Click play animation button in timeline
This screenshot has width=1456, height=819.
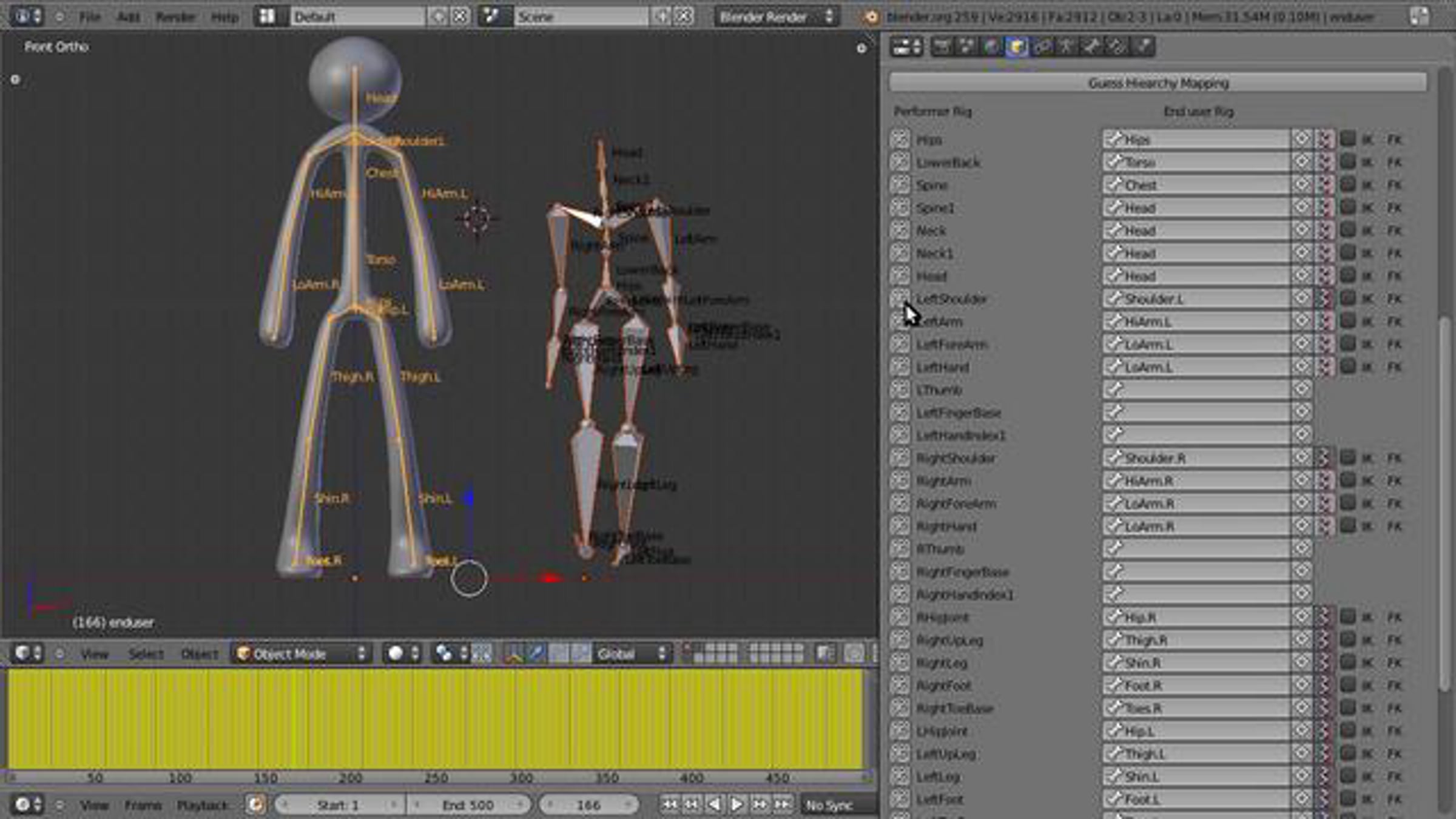tap(736, 804)
